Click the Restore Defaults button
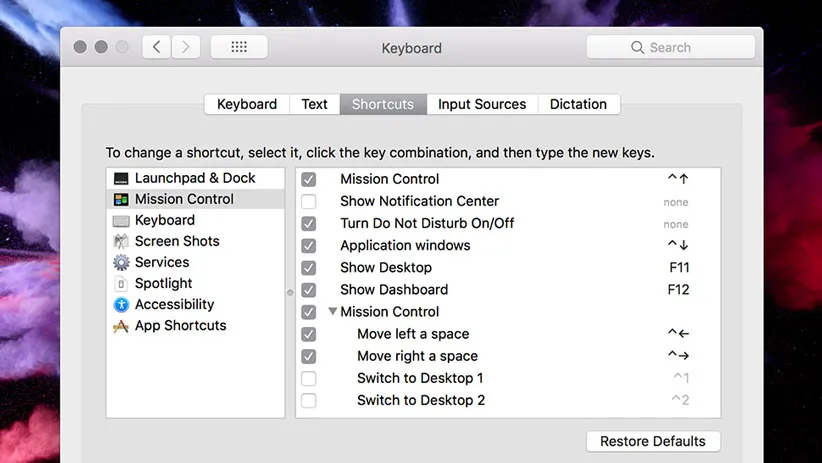Screen dimensions: 822x463 click(652, 441)
